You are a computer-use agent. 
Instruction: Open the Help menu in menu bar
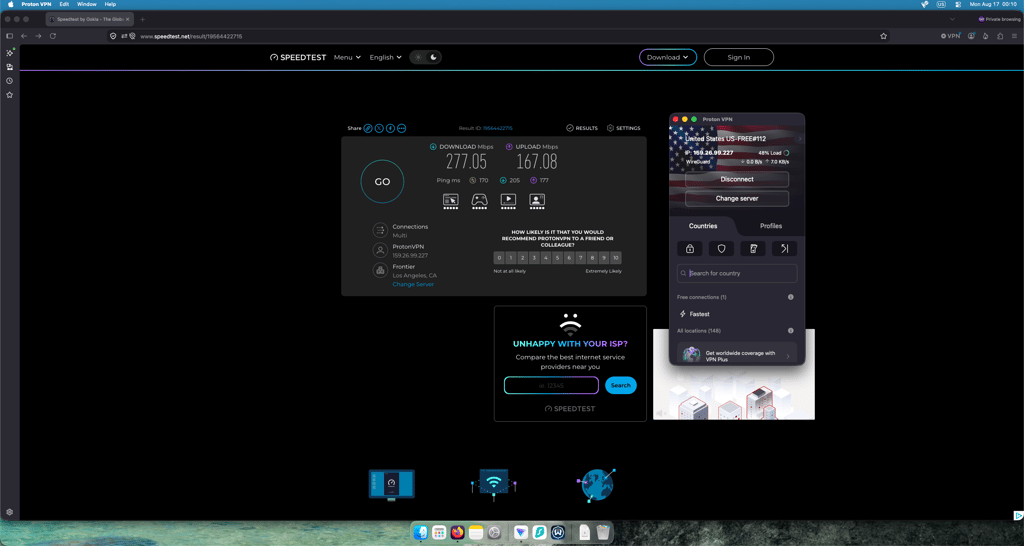point(110,4)
